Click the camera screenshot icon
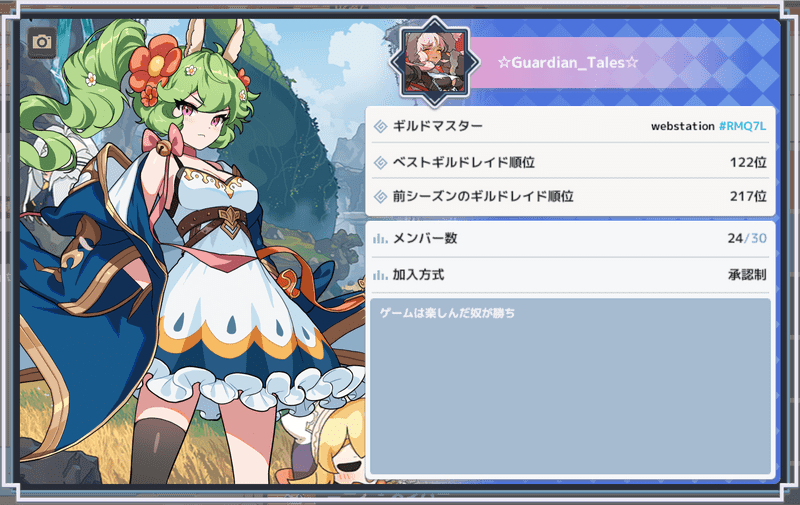Image resolution: width=800 pixels, height=505 pixels. (x=41, y=42)
